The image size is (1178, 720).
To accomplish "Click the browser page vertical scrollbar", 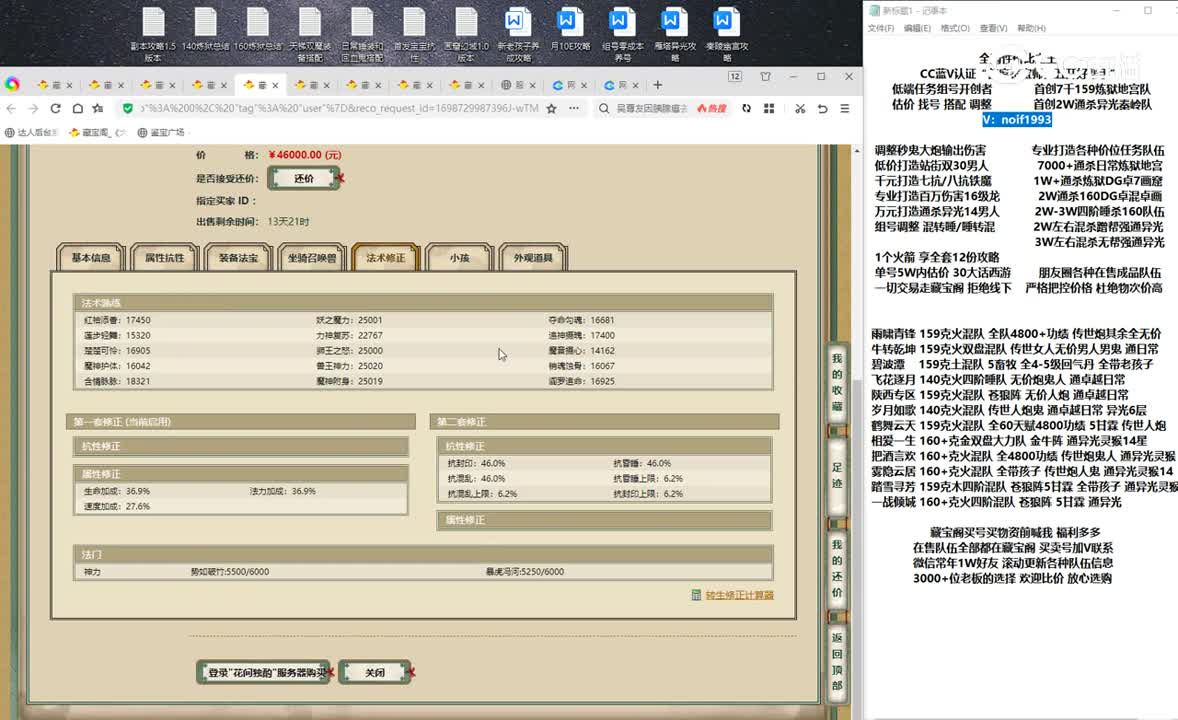I will (x=856, y=432).
